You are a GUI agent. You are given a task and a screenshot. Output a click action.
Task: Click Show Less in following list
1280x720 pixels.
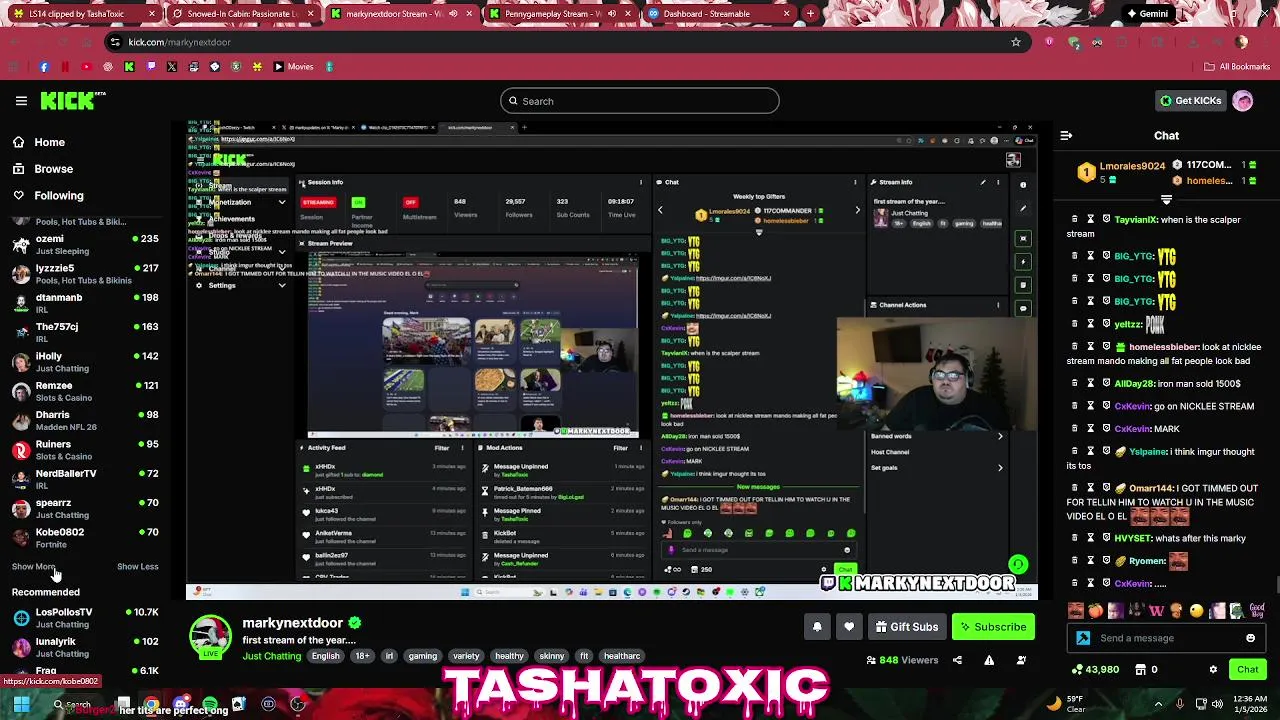[138, 567]
